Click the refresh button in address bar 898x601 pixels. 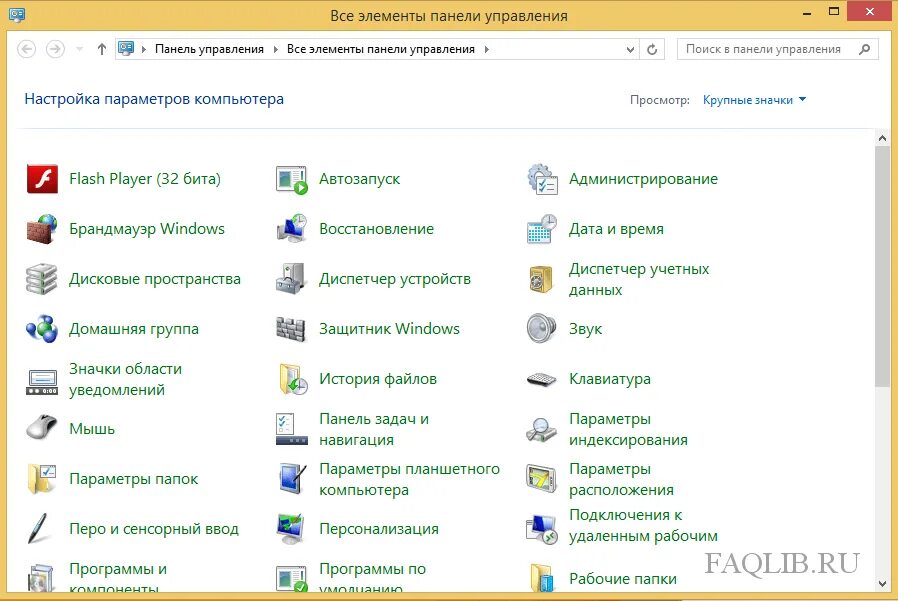click(x=652, y=50)
